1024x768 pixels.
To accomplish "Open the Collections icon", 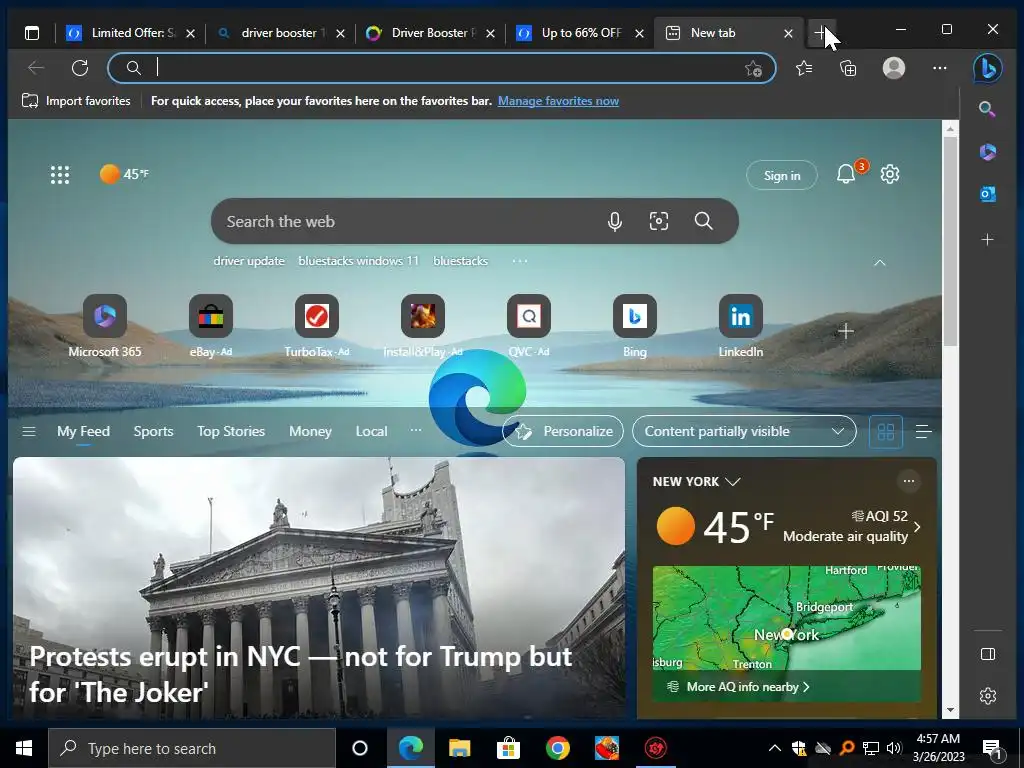I will [x=848, y=68].
